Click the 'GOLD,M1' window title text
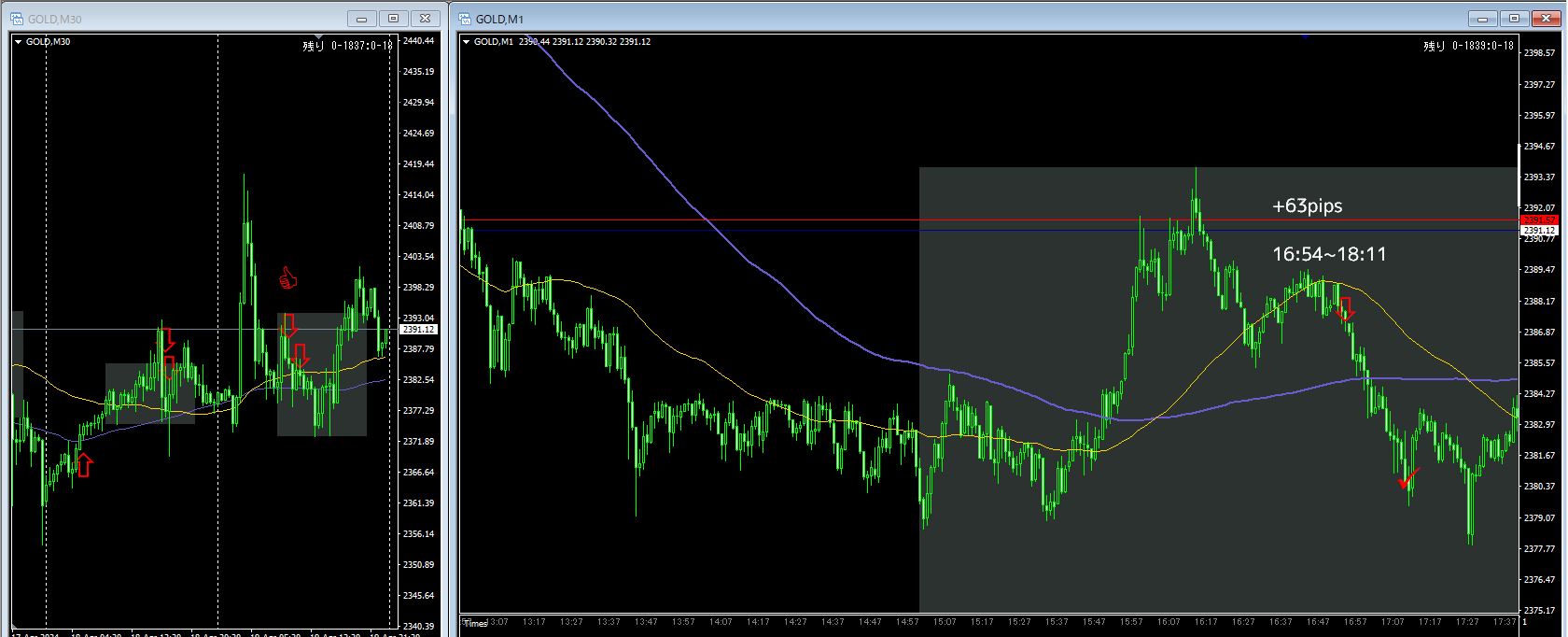This screenshot has height=637, width=1568. (499, 19)
